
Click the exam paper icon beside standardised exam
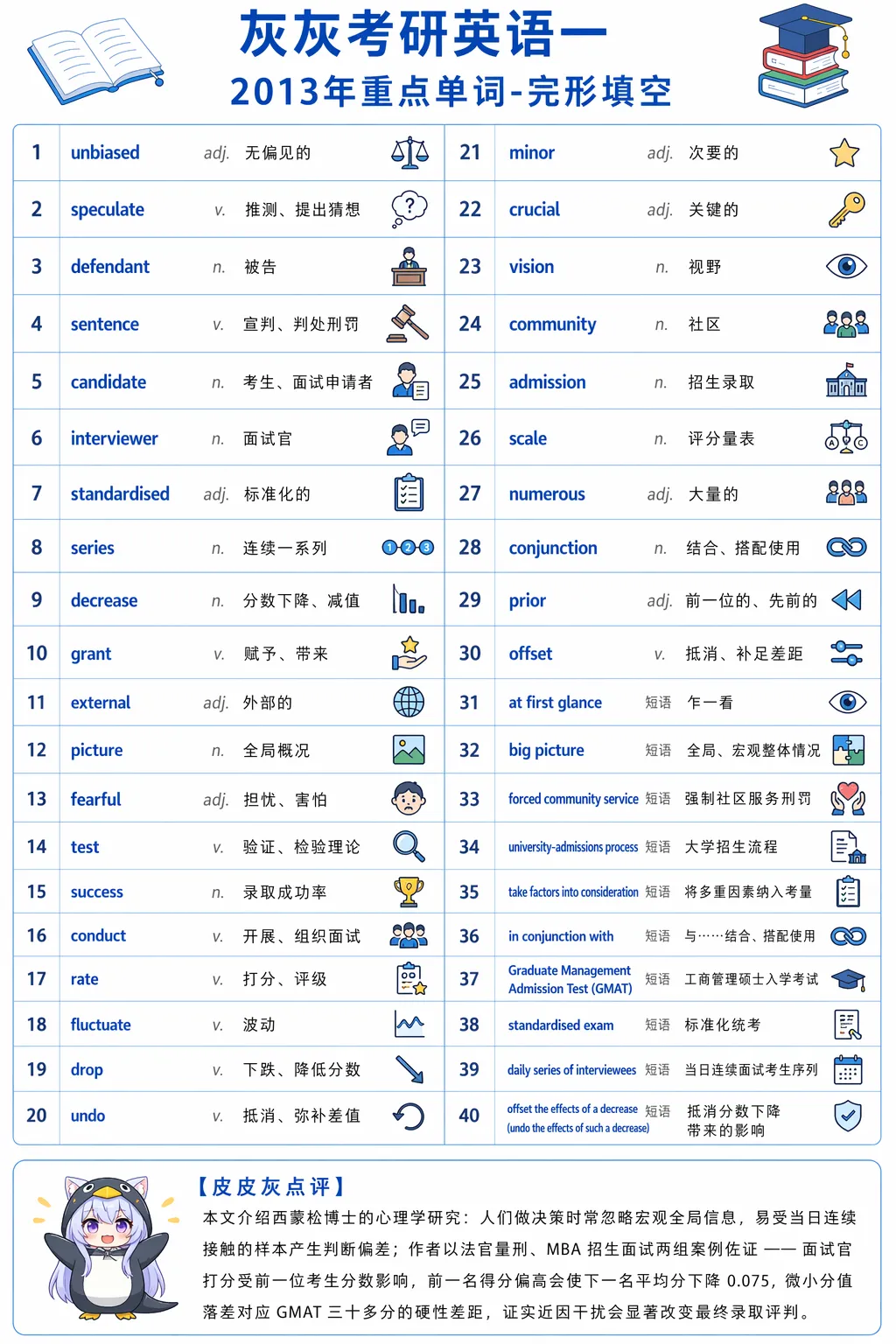848,1025
